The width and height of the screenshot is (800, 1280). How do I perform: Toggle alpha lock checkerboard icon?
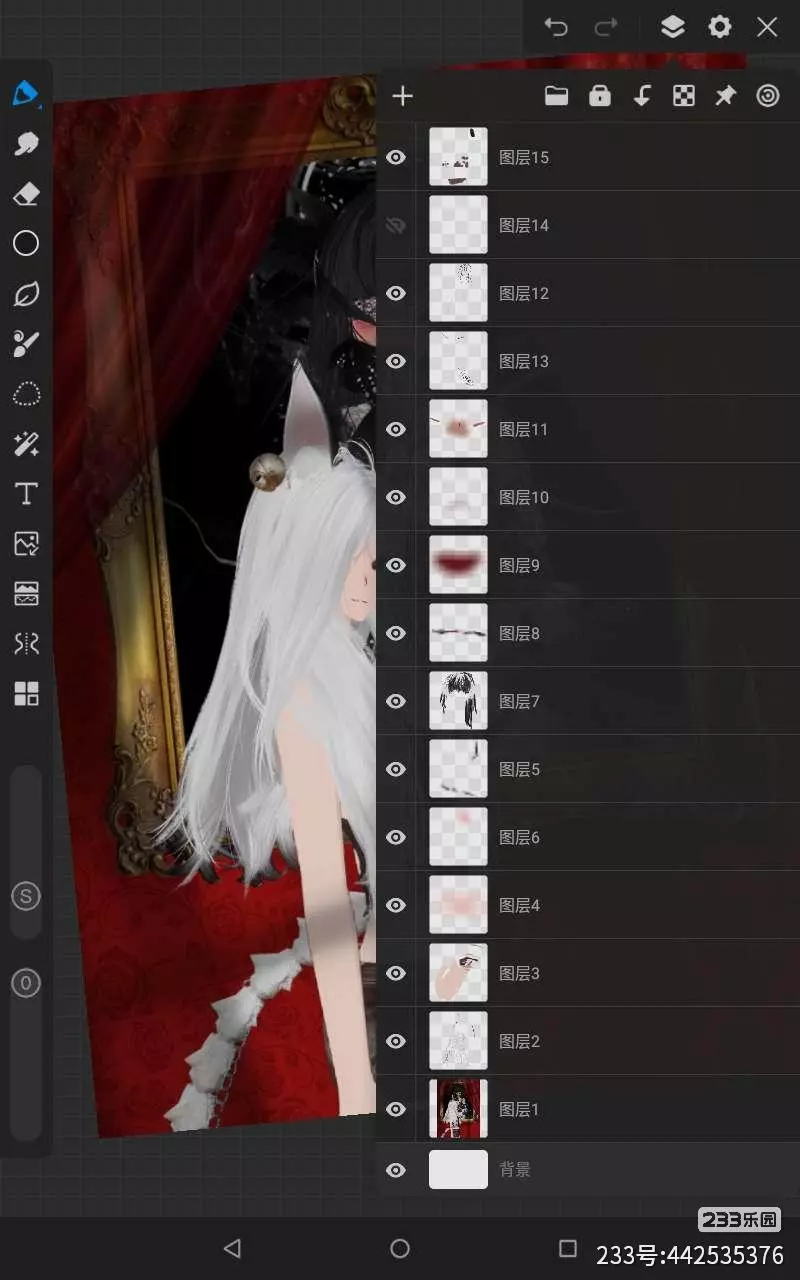(684, 96)
